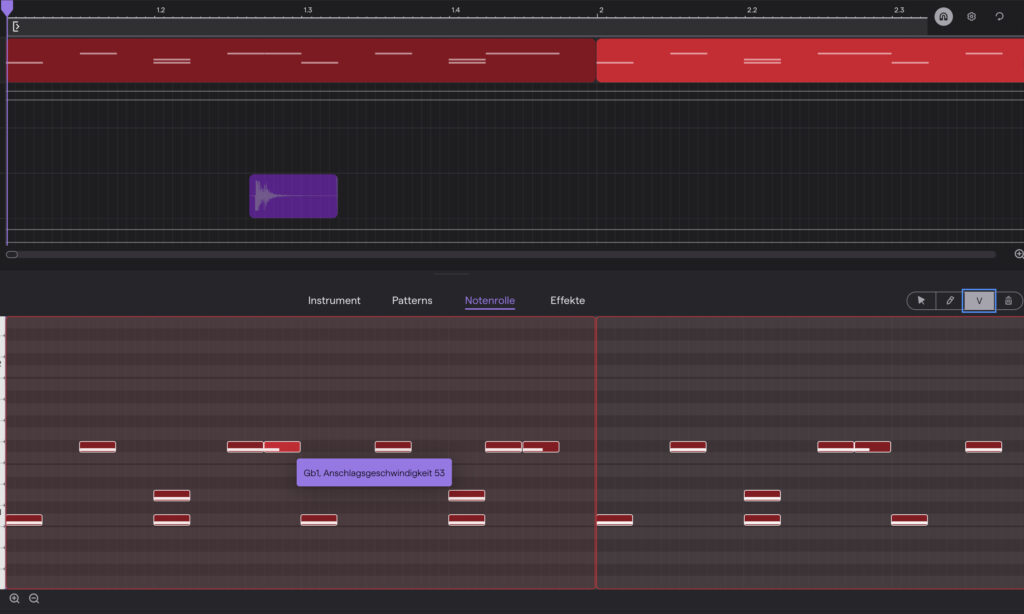Select the pointer selection tool
This screenshot has height=614, width=1024.
click(921, 300)
